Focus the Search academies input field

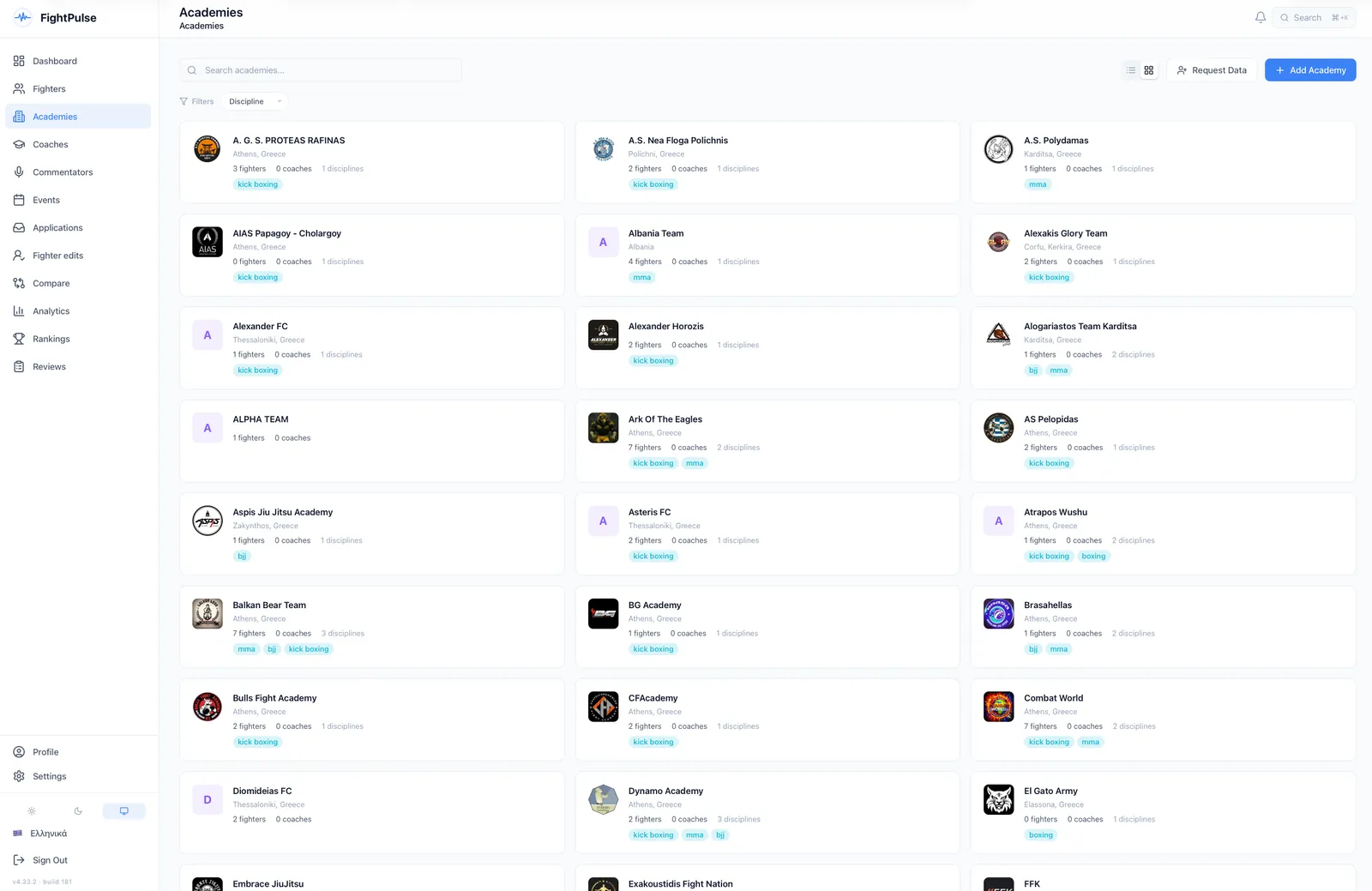pyautogui.click(x=321, y=70)
